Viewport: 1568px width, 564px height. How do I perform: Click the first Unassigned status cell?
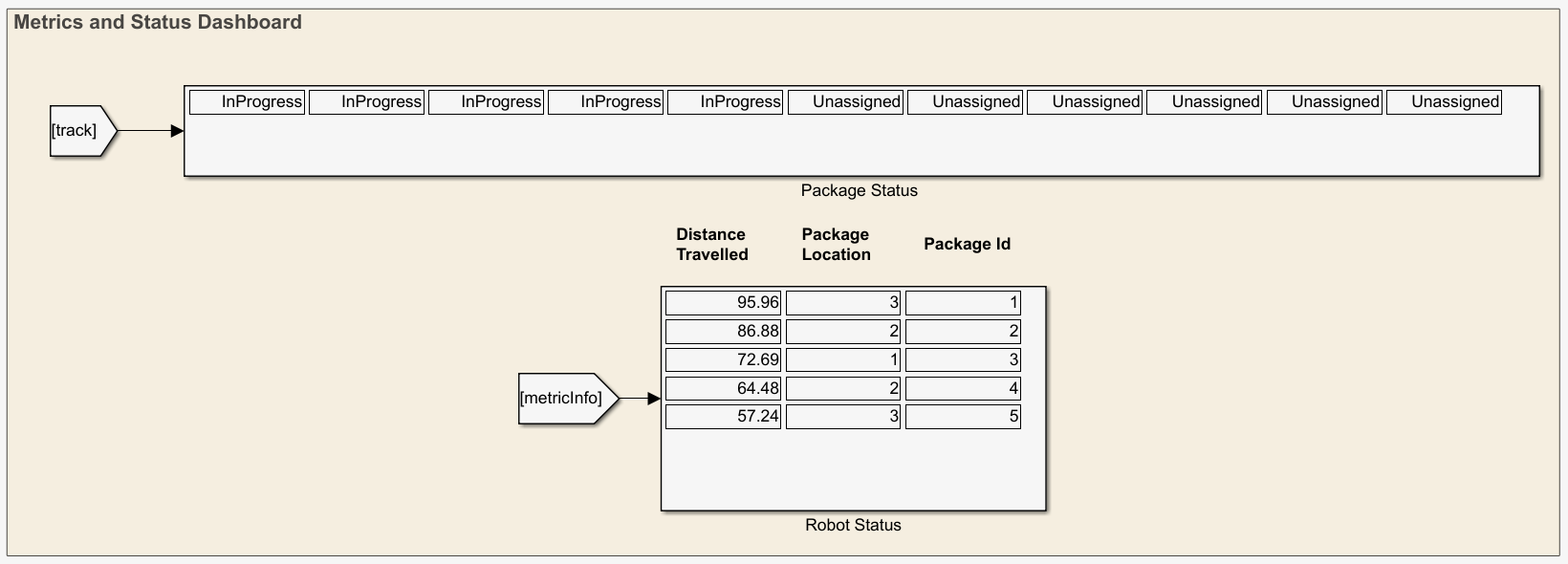(x=845, y=102)
